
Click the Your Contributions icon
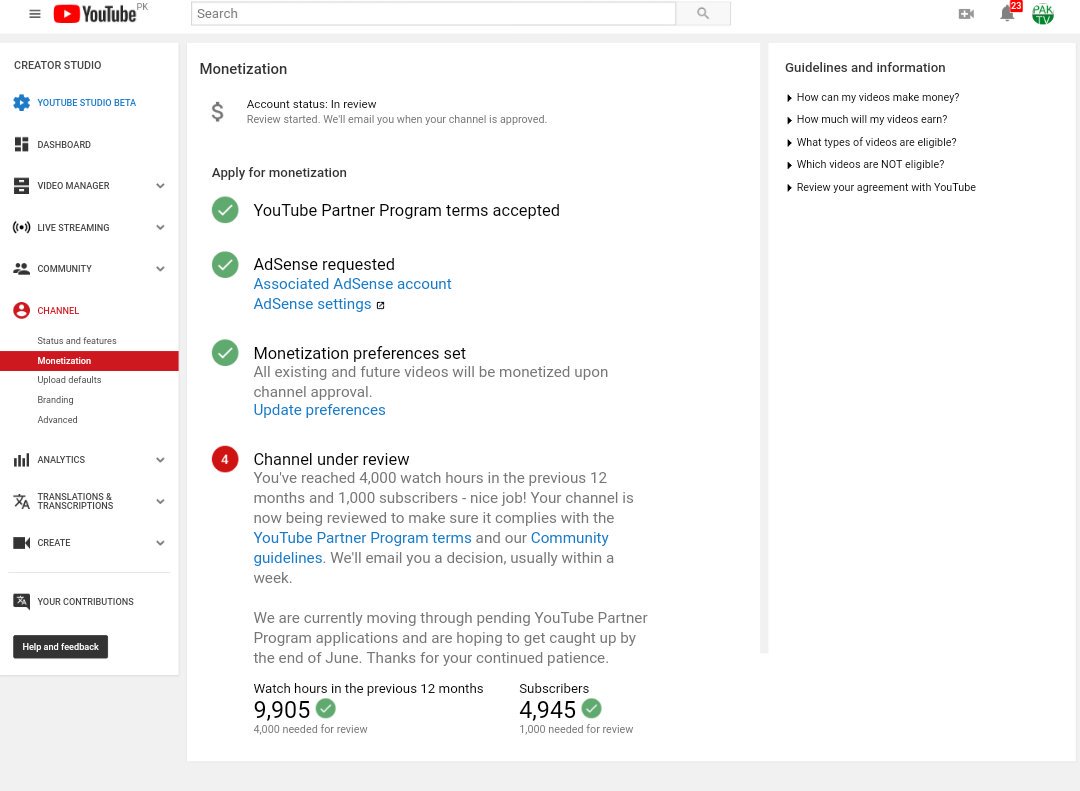(21, 602)
